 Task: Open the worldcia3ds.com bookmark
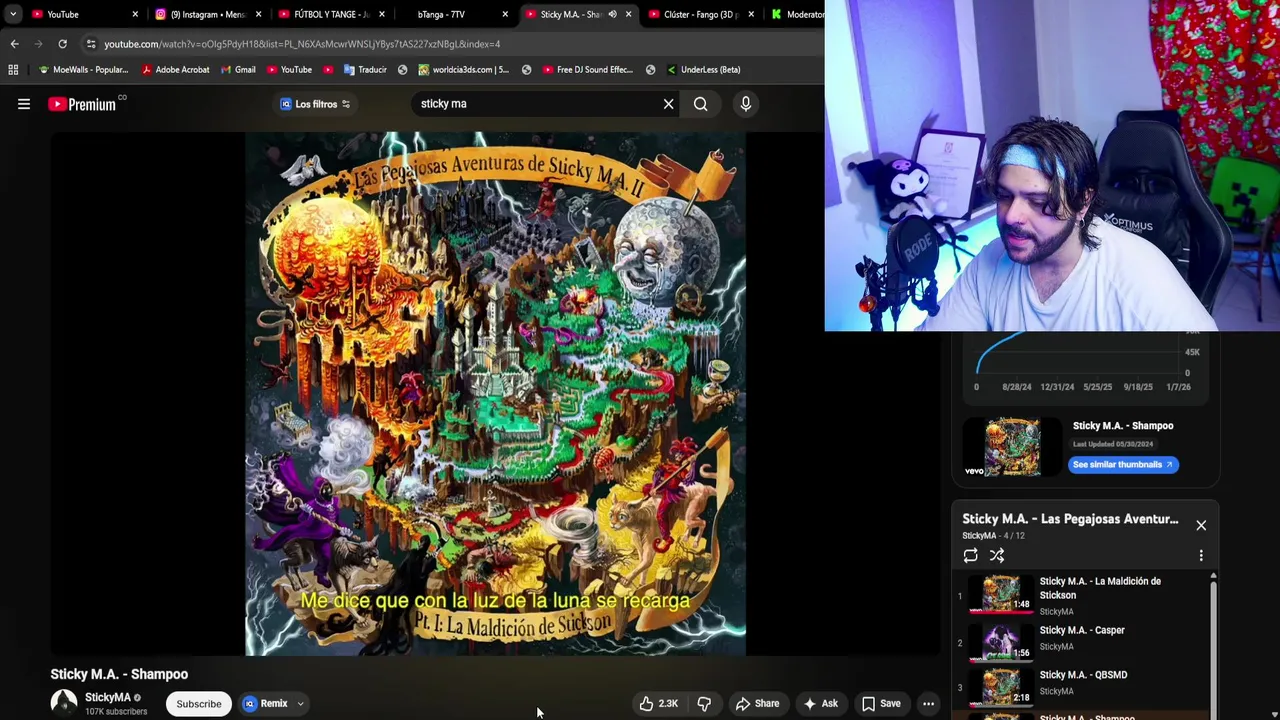click(x=463, y=70)
